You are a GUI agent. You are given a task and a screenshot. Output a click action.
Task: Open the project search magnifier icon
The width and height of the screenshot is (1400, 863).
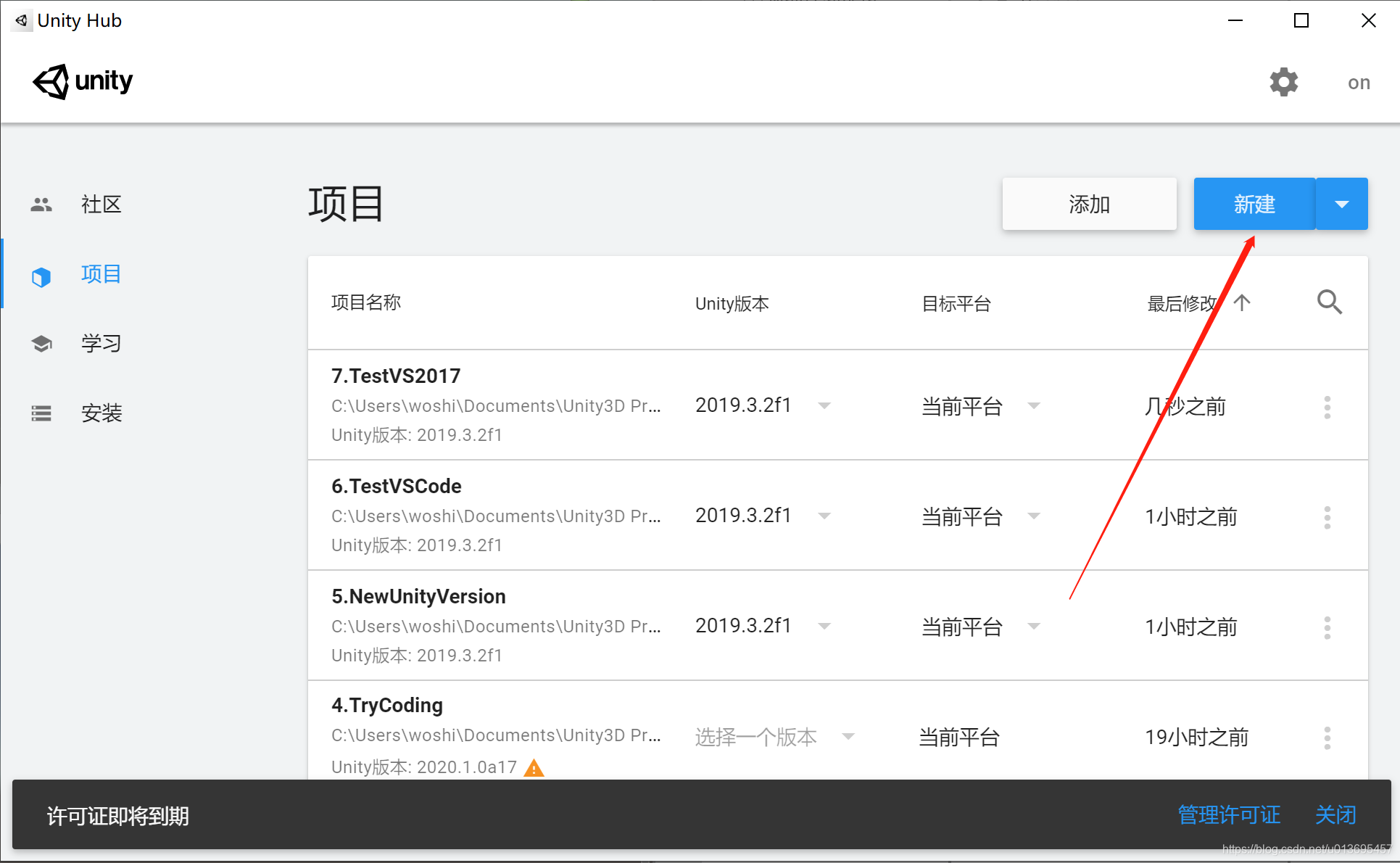(x=1329, y=302)
